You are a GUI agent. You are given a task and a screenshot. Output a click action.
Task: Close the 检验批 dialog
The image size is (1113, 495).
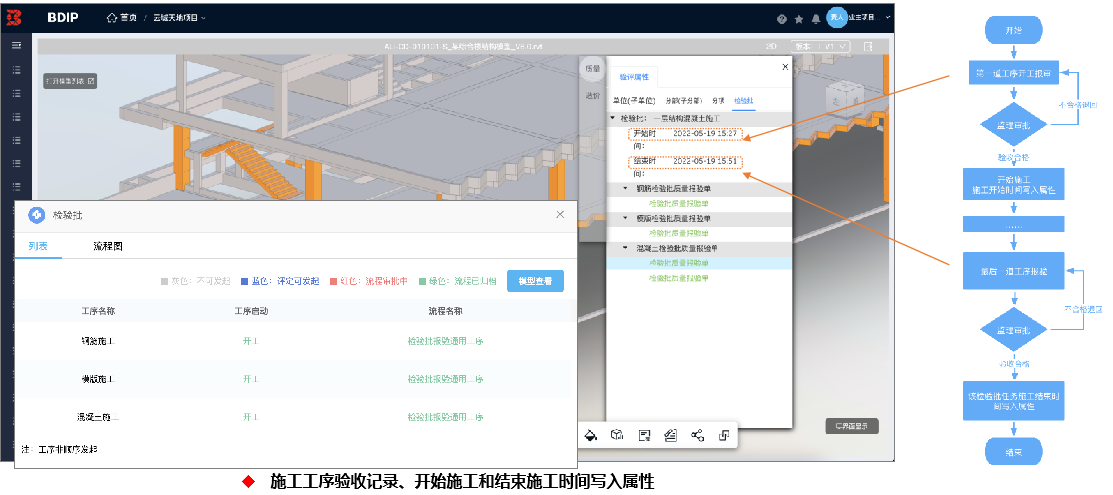click(x=560, y=215)
